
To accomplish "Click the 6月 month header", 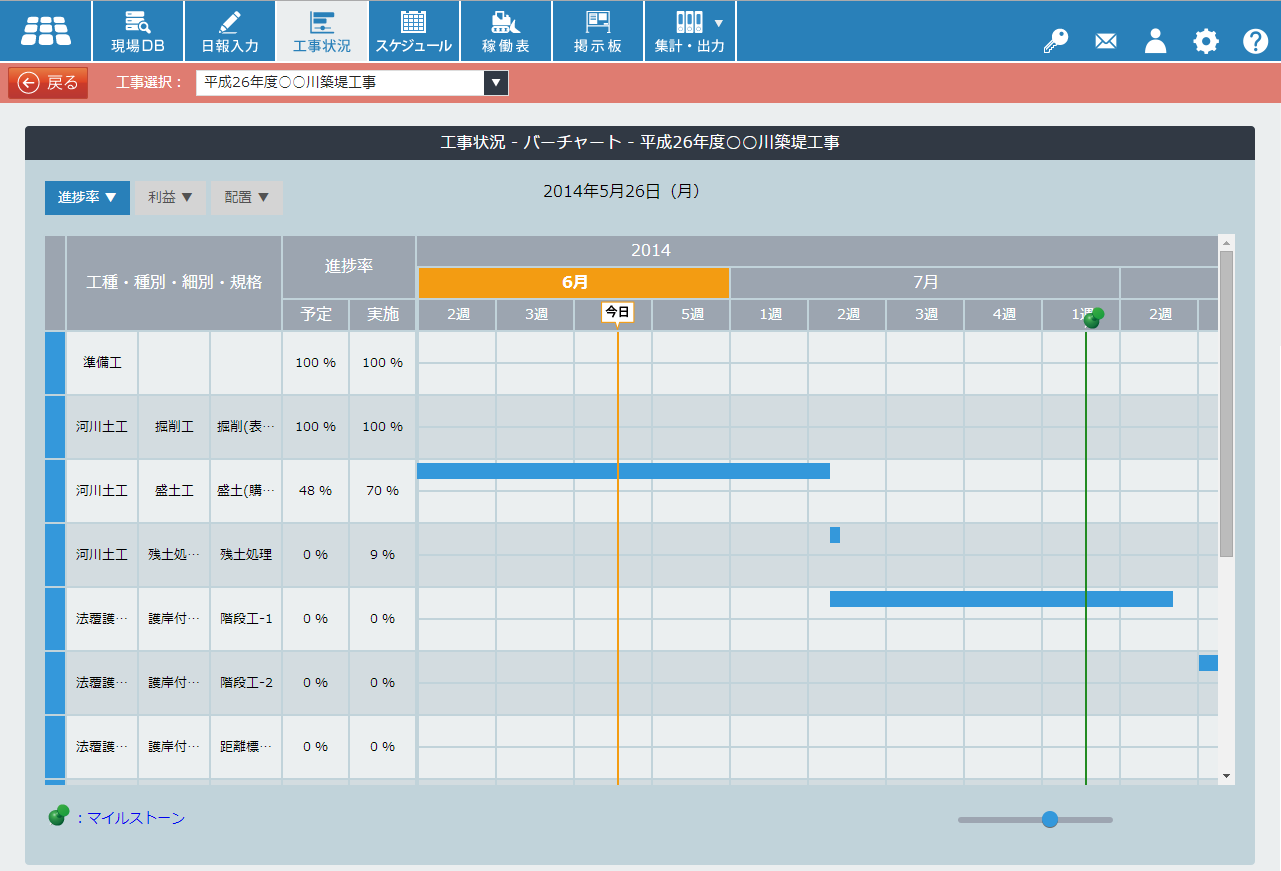I will point(574,283).
